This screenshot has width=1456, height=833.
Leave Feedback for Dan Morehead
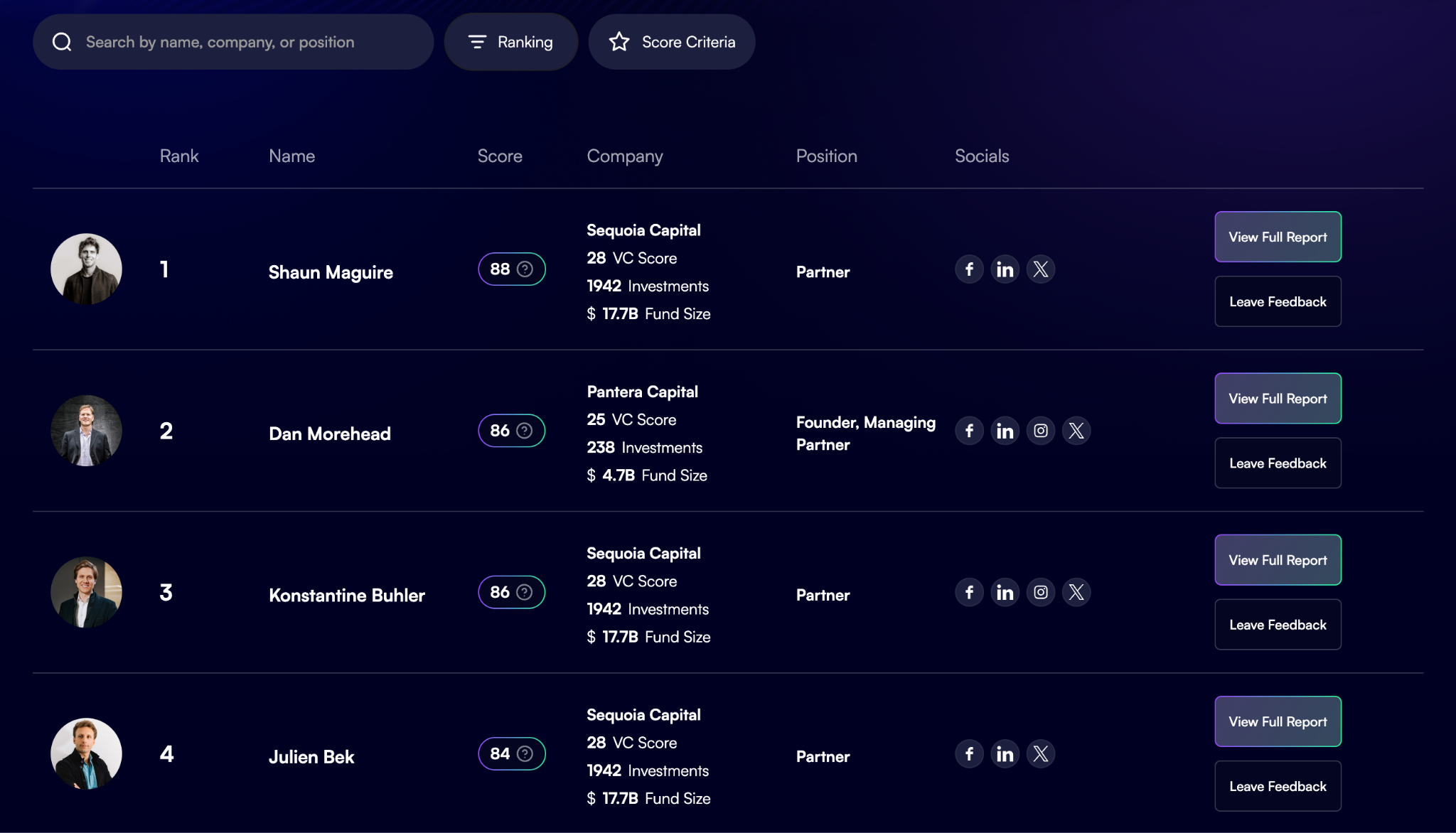(1278, 463)
